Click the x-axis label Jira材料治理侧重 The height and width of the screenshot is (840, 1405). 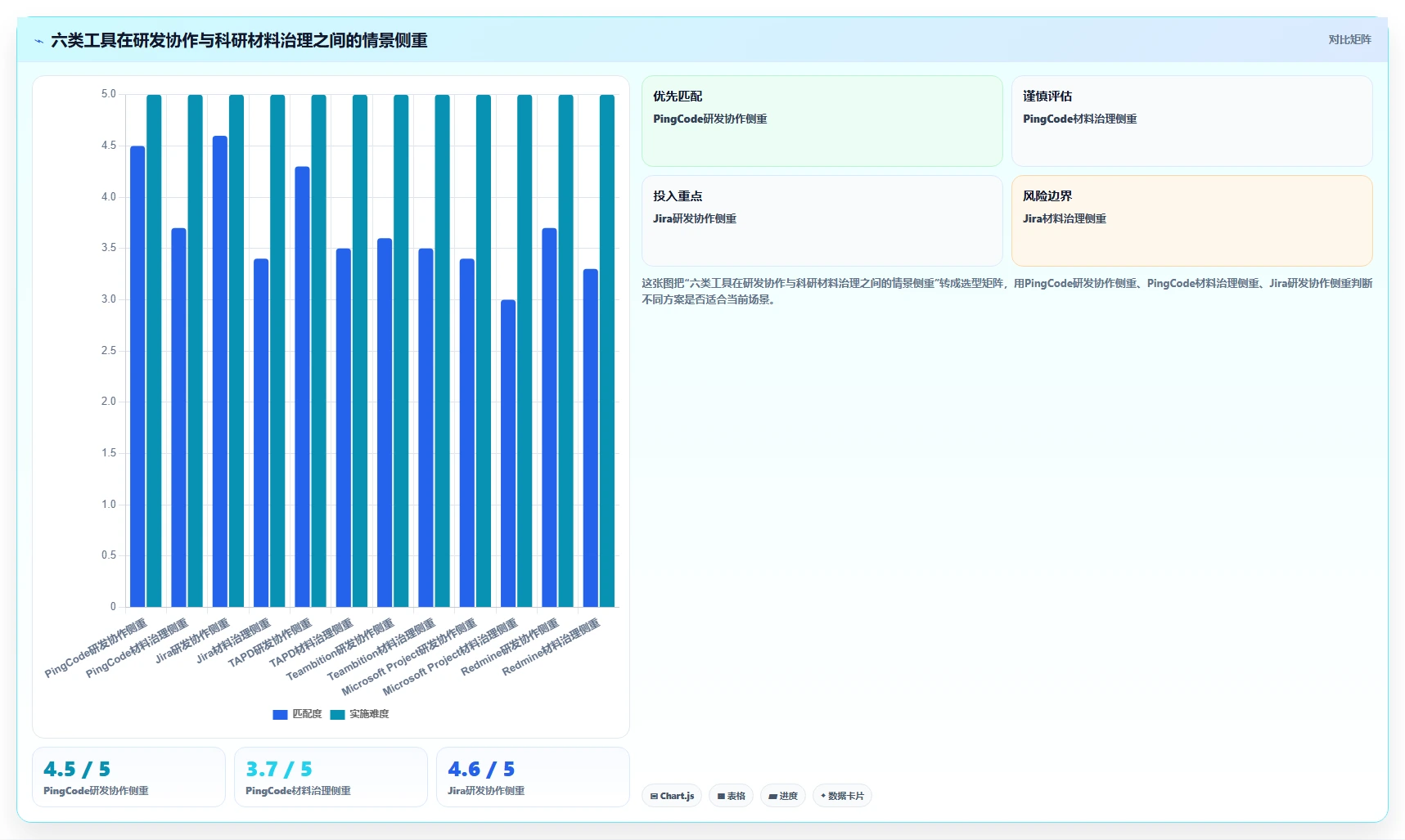pos(233,640)
